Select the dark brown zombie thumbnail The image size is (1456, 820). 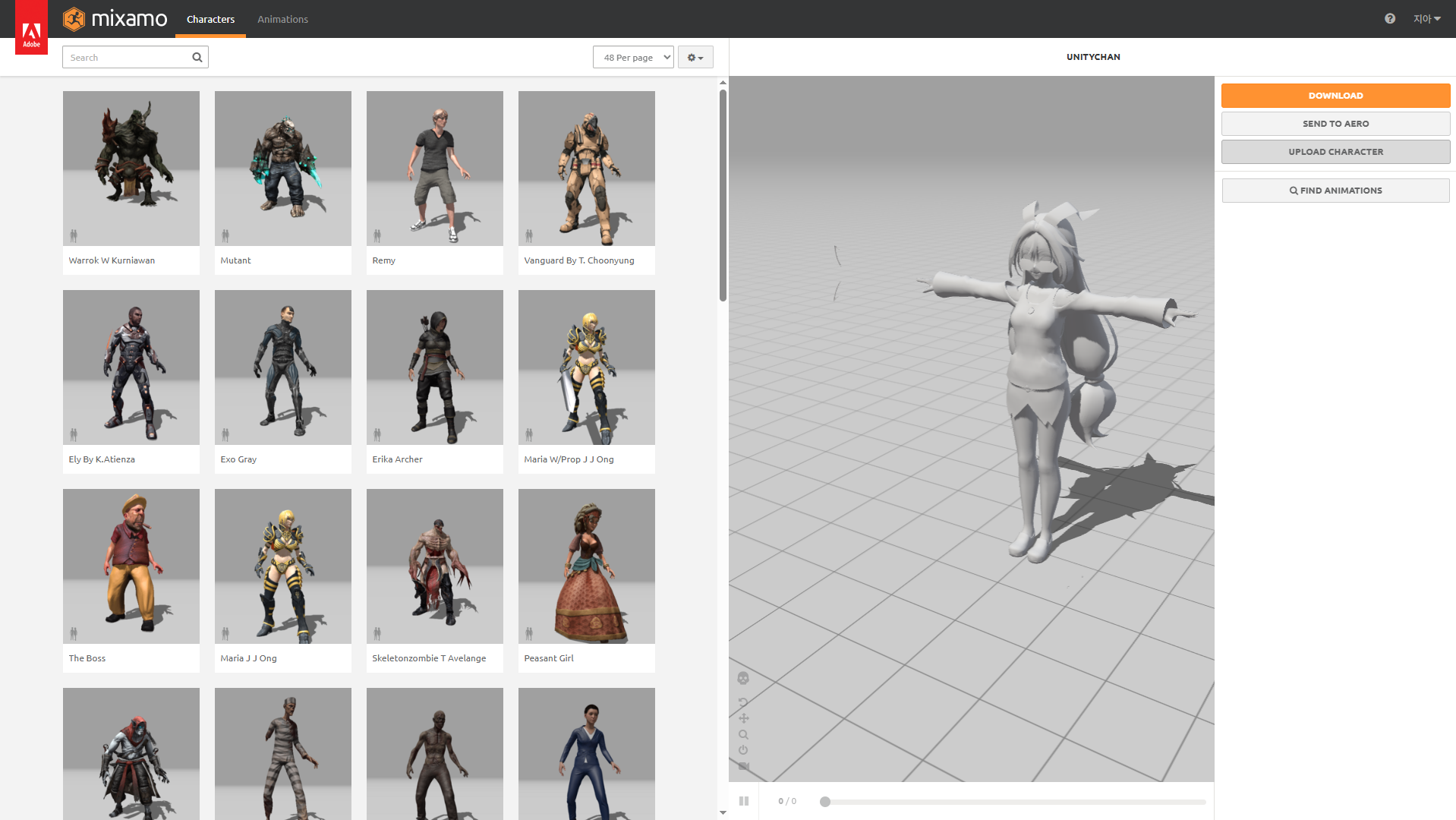pos(435,754)
